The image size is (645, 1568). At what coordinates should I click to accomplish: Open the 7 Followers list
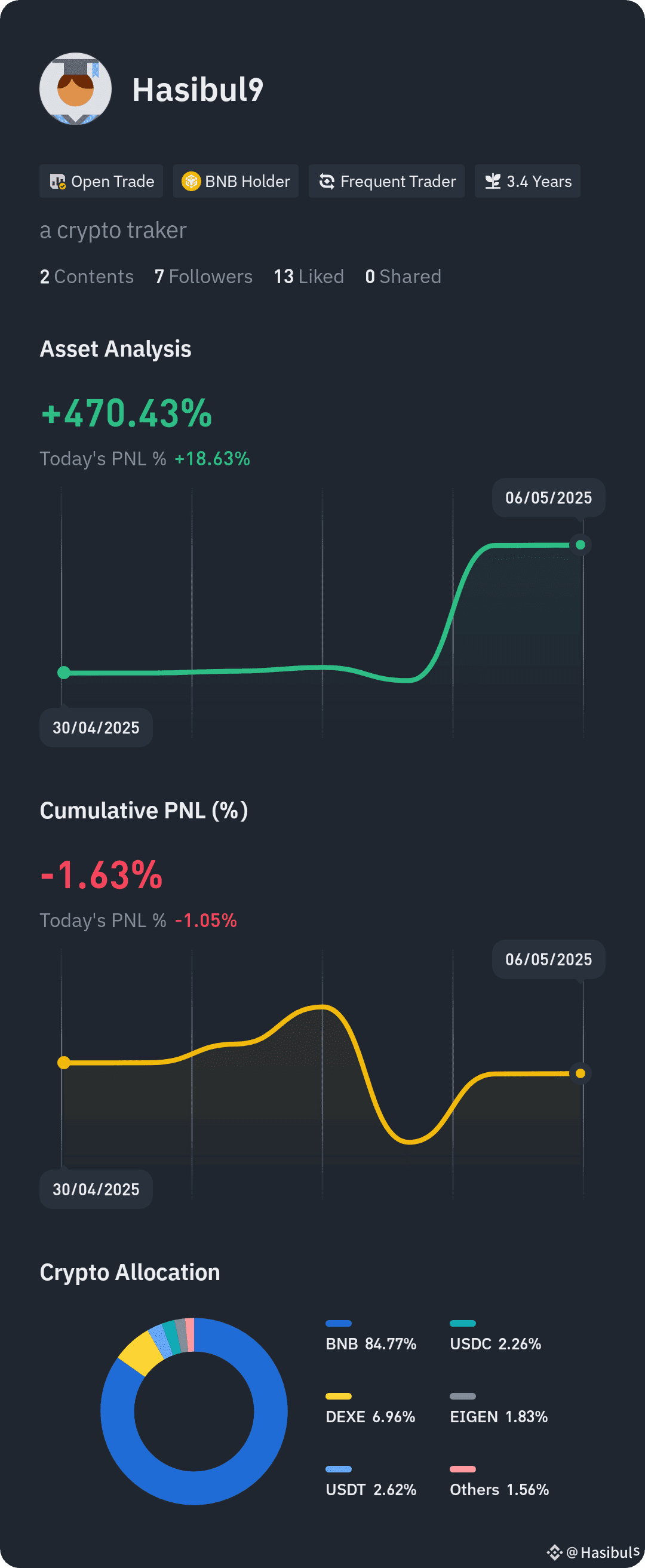pyautogui.click(x=203, y=277)
